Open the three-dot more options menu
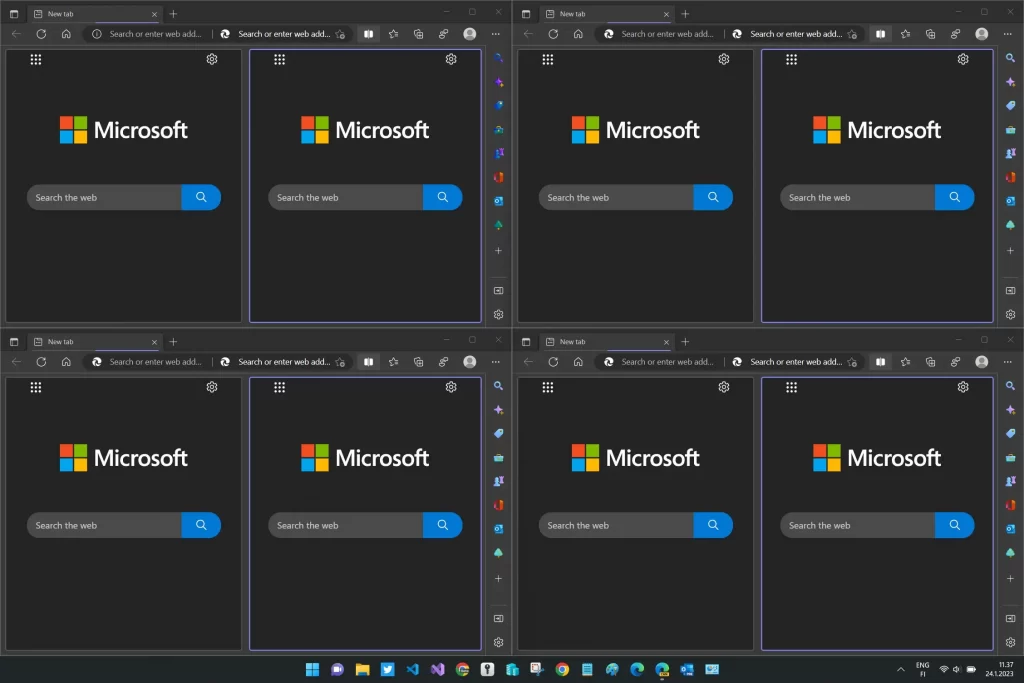Image resolution: width=1024 pixels, height=683 pixels. pos(496,33)
